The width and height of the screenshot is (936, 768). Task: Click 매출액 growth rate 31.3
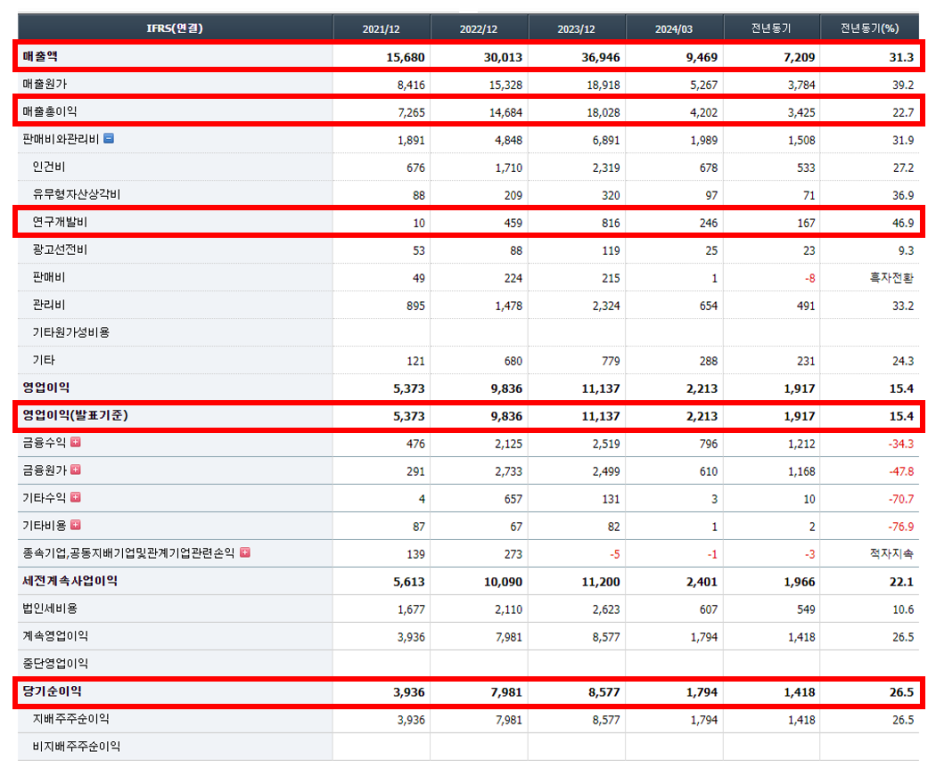pos(901,57)
